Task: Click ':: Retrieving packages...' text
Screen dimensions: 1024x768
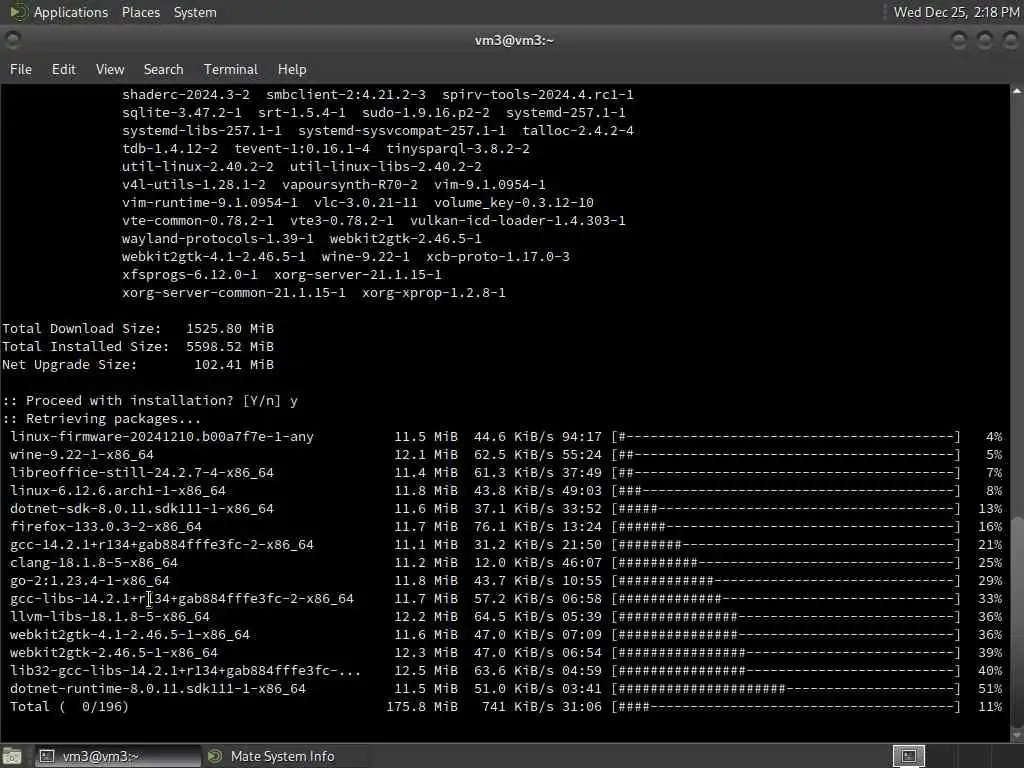Action: [101, 419]
